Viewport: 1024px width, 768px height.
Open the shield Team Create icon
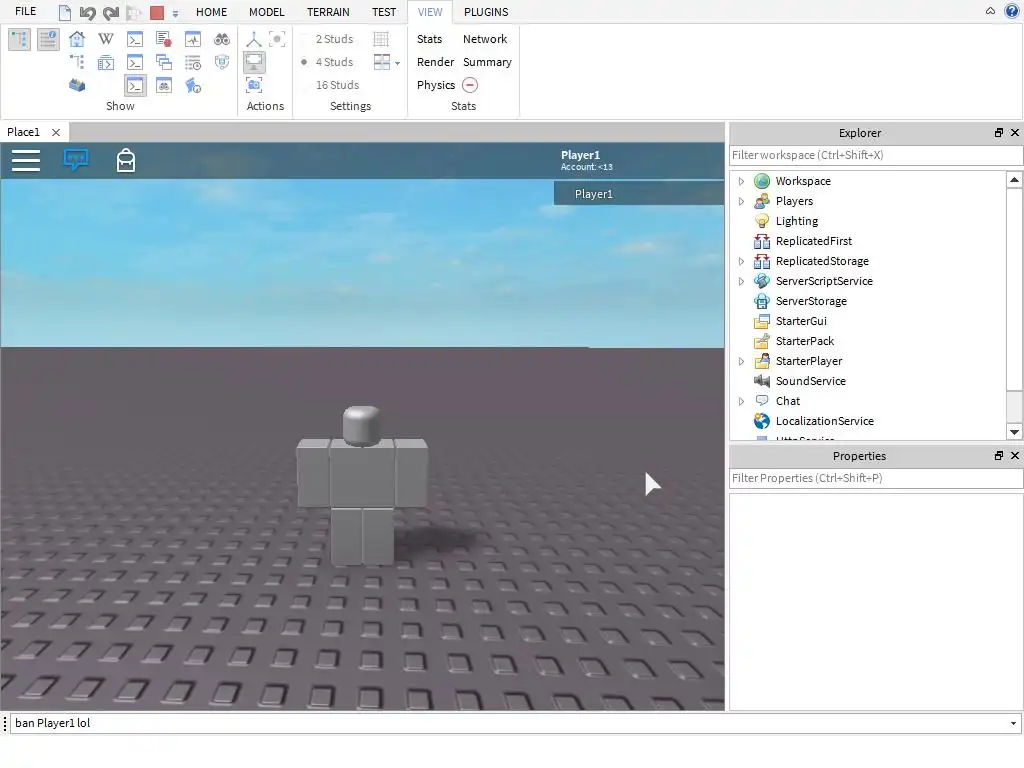click(x=221, y=63)
